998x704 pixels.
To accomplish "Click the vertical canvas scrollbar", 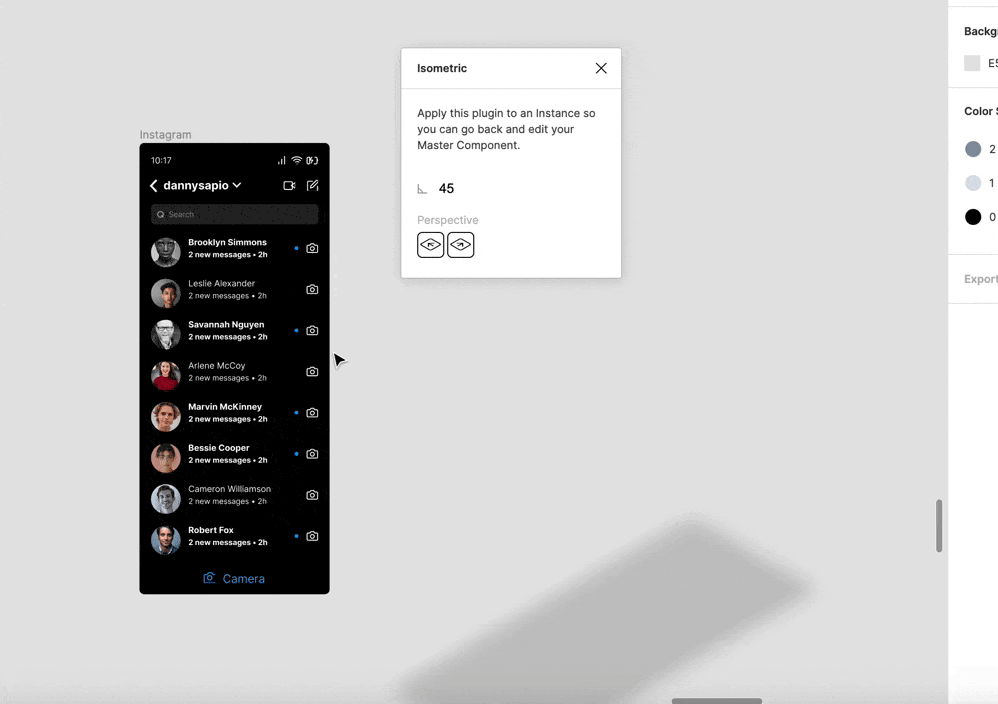I will [x=939, y=526].
